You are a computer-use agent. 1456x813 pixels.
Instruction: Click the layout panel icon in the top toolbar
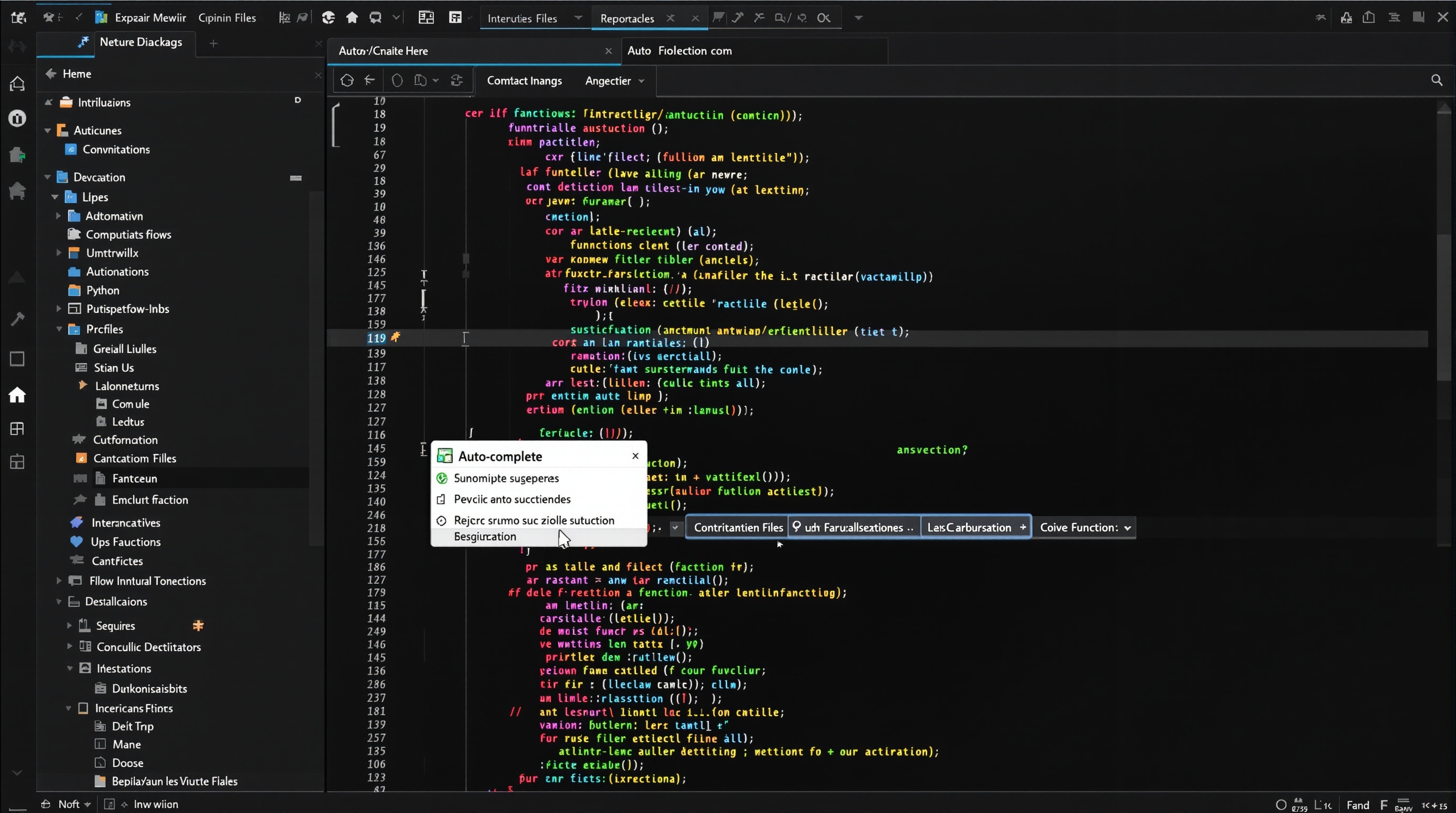[x=426, y=17]
